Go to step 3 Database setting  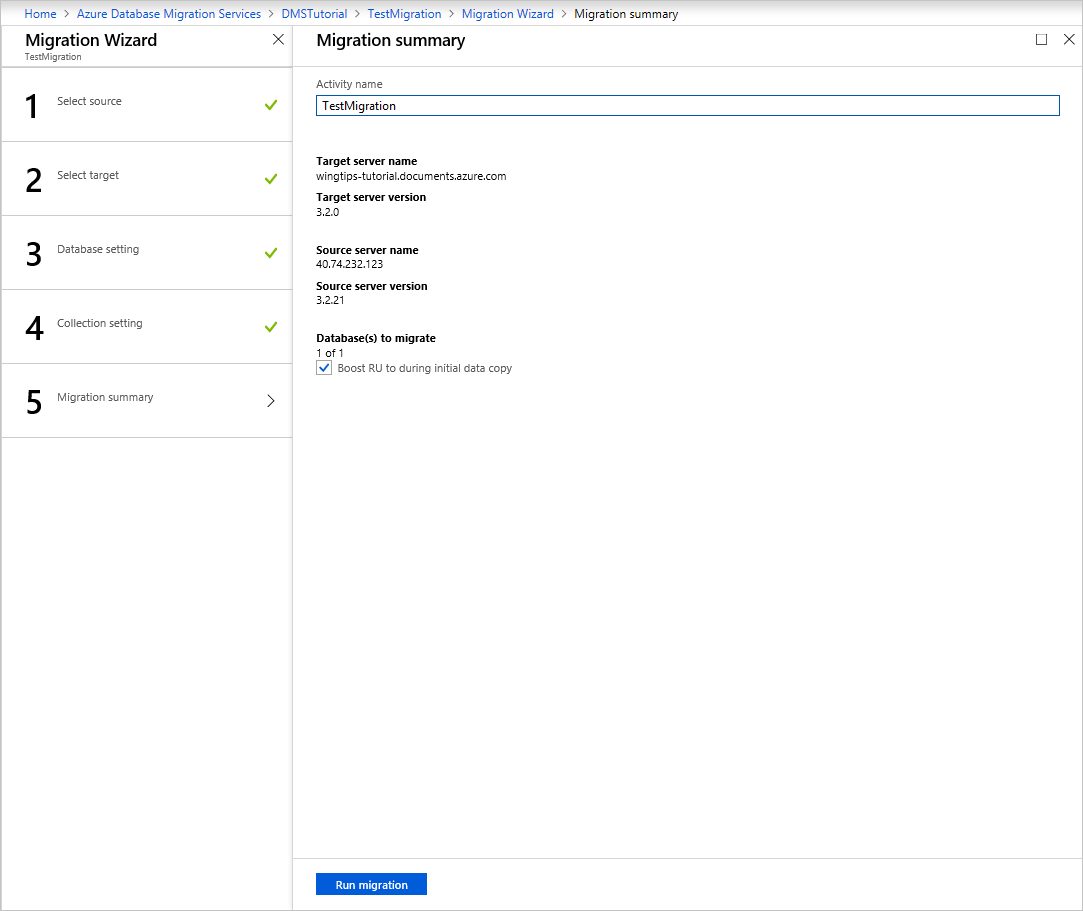tap(146, 253)
